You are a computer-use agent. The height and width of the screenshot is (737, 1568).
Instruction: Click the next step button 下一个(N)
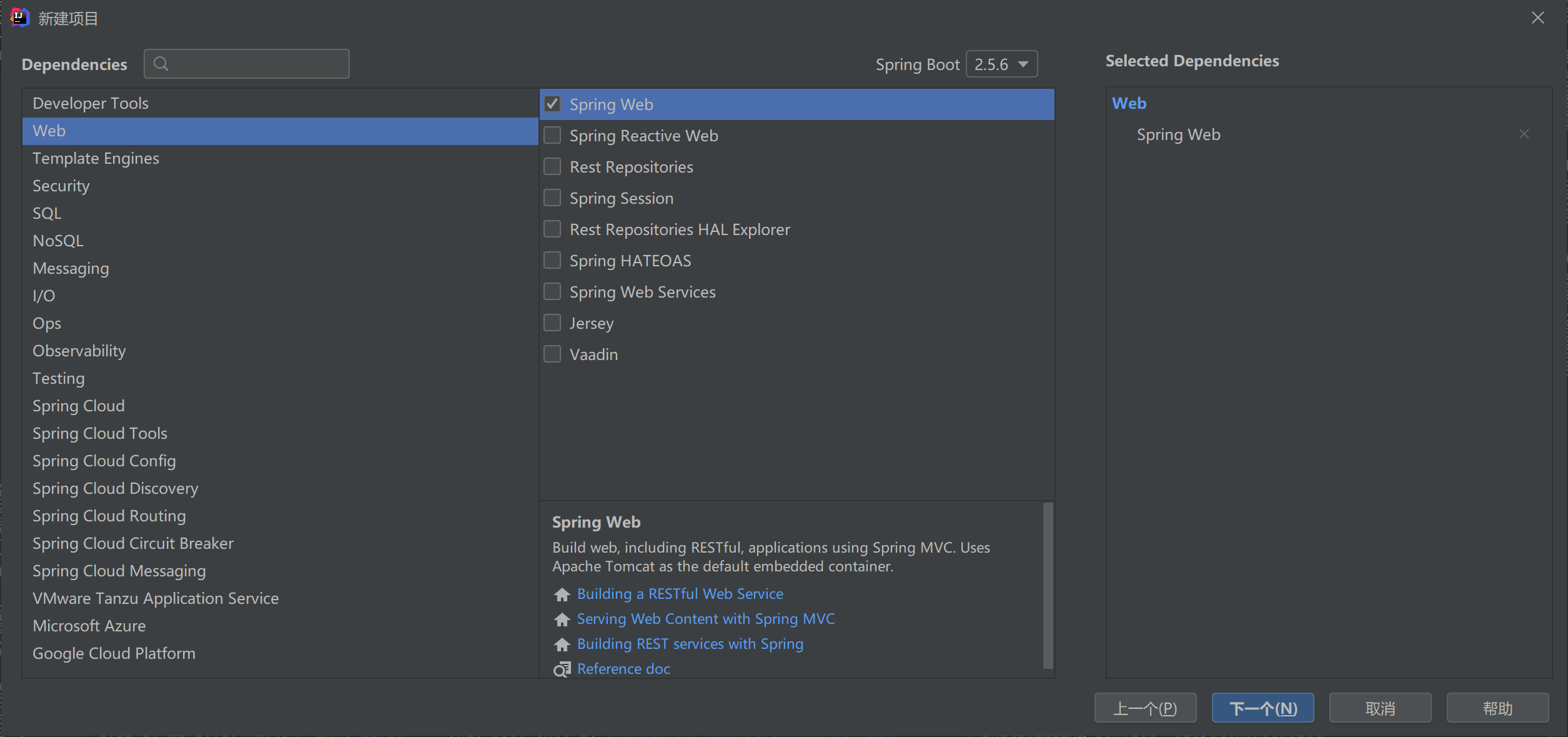1261,708
